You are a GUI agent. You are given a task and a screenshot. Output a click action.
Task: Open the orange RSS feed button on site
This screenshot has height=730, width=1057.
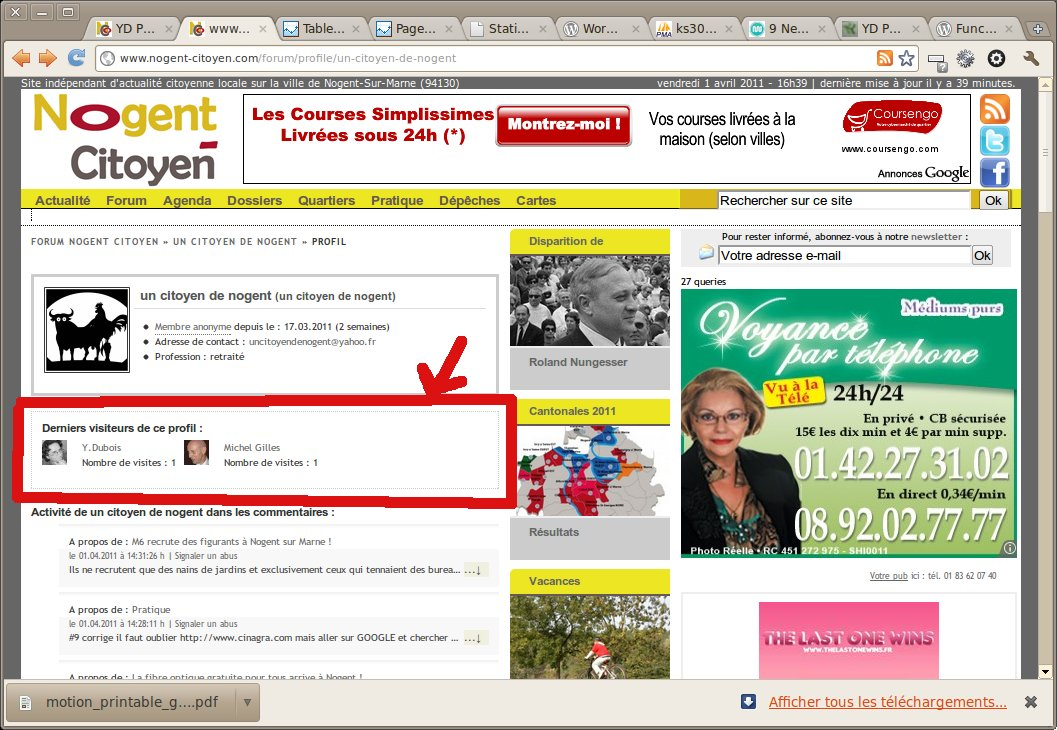(994, 109)
